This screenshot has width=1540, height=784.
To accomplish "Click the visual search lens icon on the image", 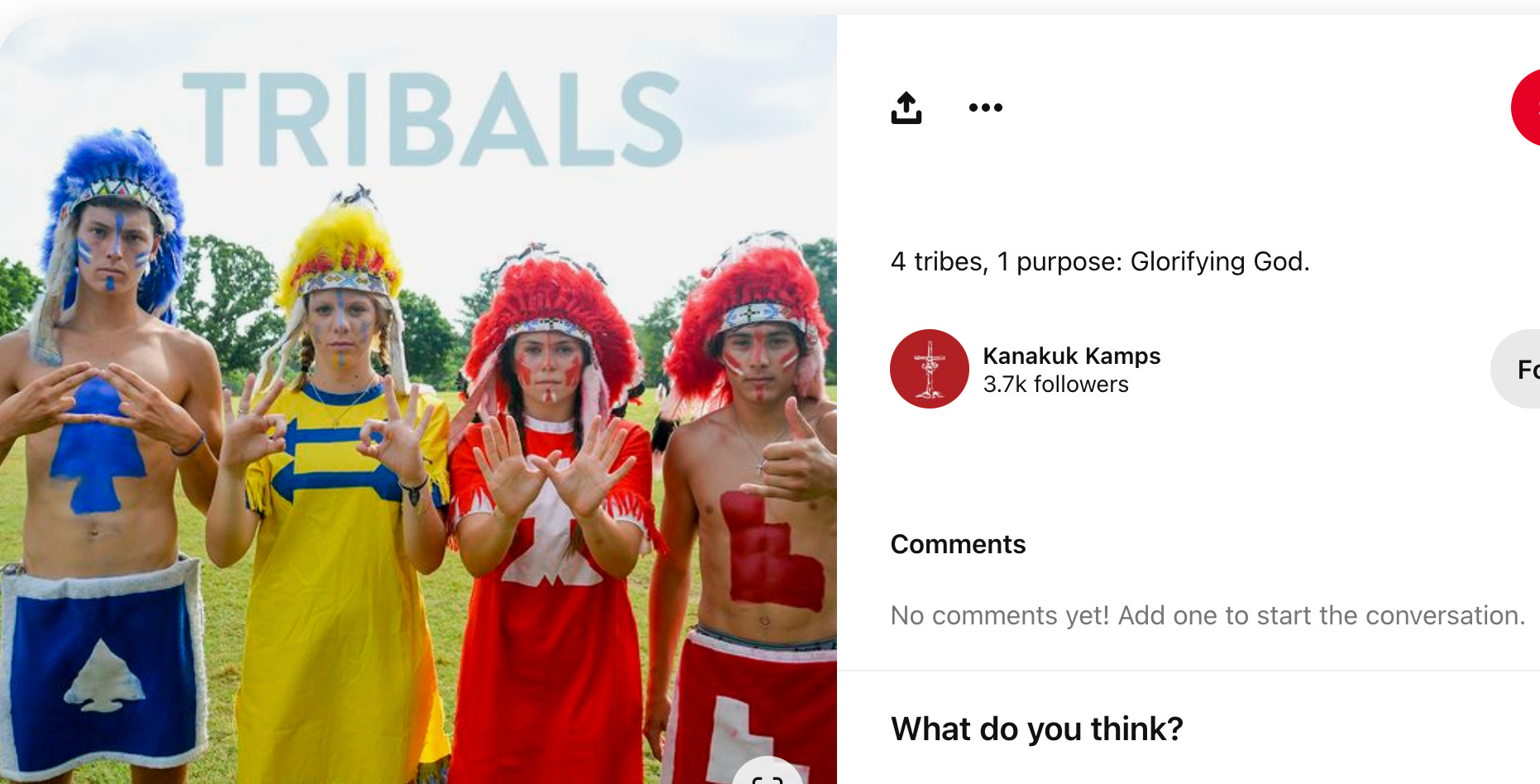I will click(768, 773).
